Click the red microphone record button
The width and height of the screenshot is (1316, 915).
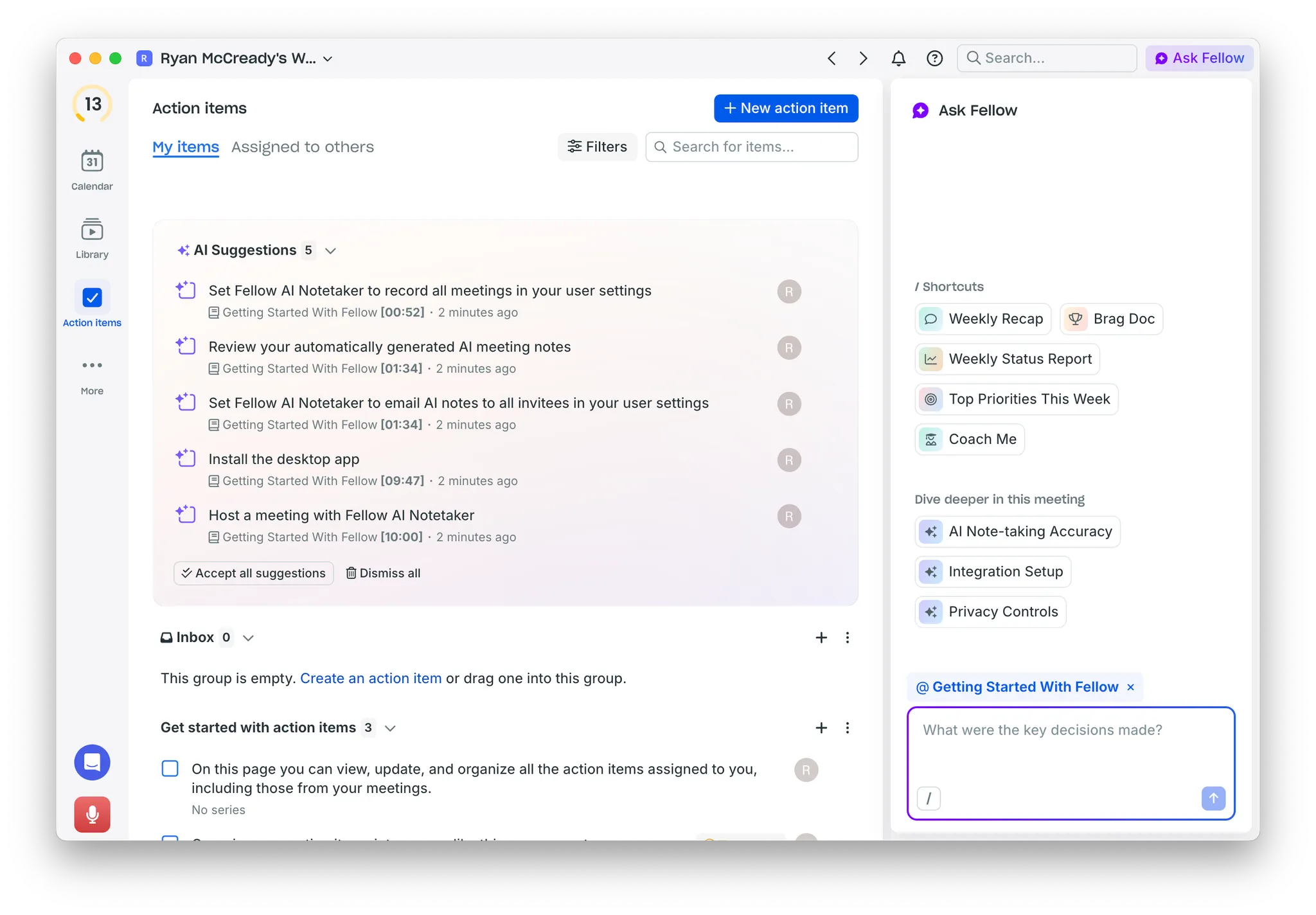(x=92, y=814)
